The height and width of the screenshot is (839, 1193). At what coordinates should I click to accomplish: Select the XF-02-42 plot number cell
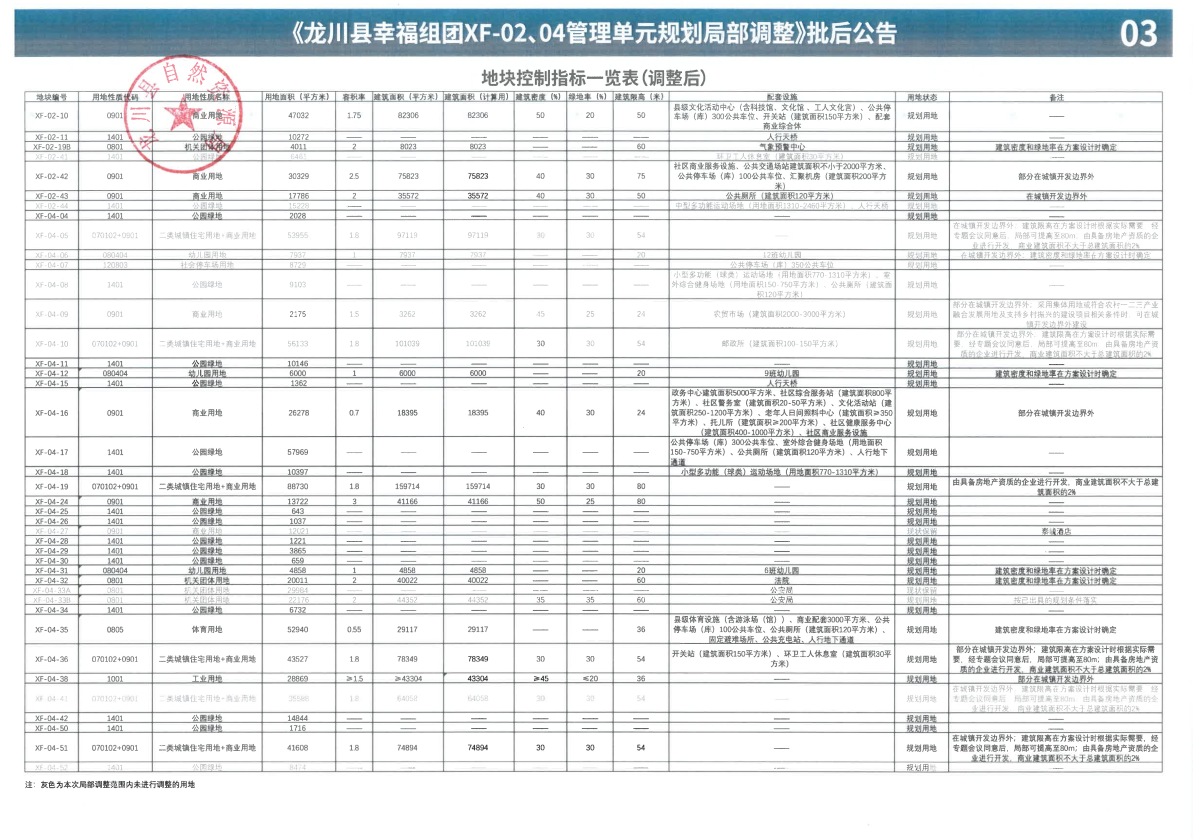pyautogui.click(x=52, y=176)
